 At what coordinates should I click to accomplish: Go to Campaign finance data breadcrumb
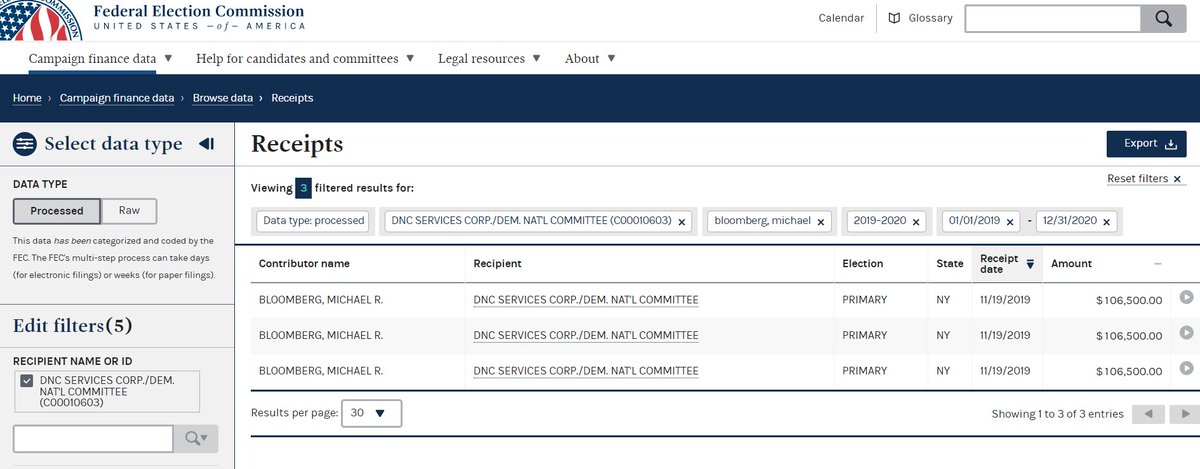[x=117, y=98]
